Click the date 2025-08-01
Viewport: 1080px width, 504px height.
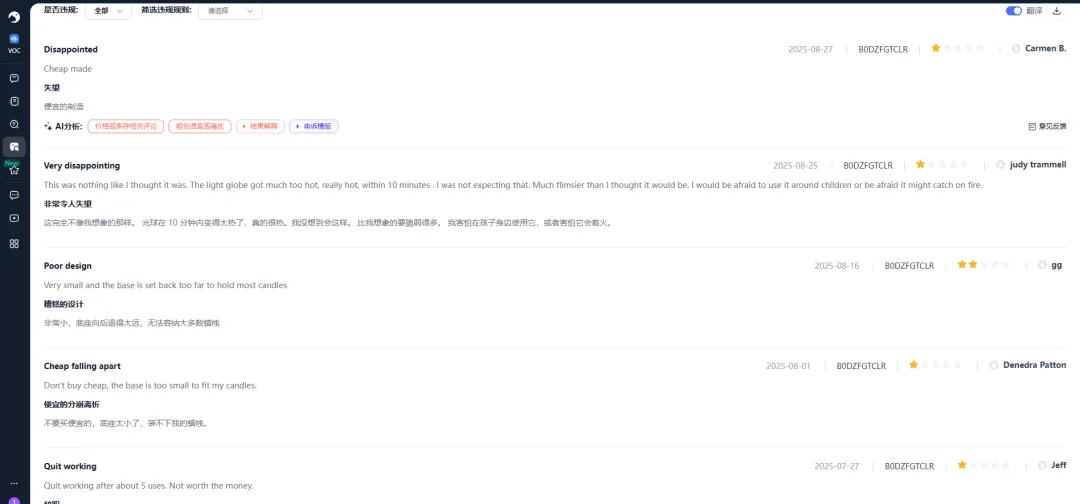click(789, 366)
